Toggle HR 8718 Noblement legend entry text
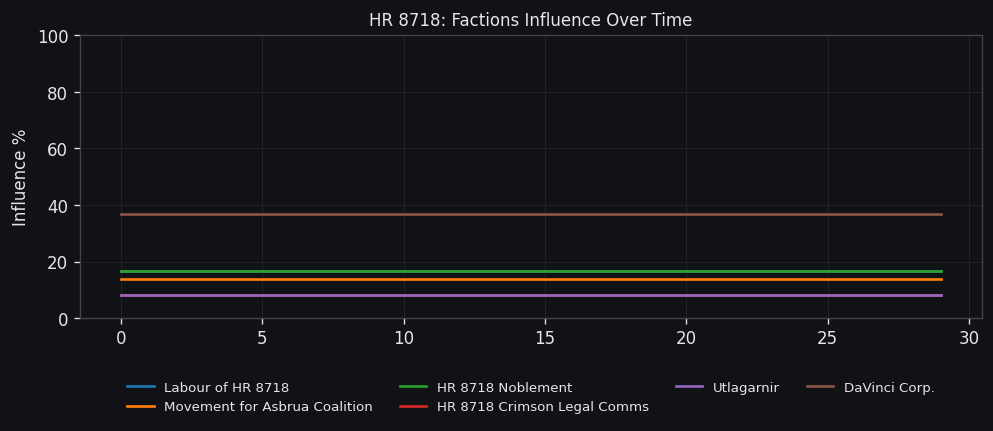The width and height of the screenshot is (993, 431). coord(504,388)
